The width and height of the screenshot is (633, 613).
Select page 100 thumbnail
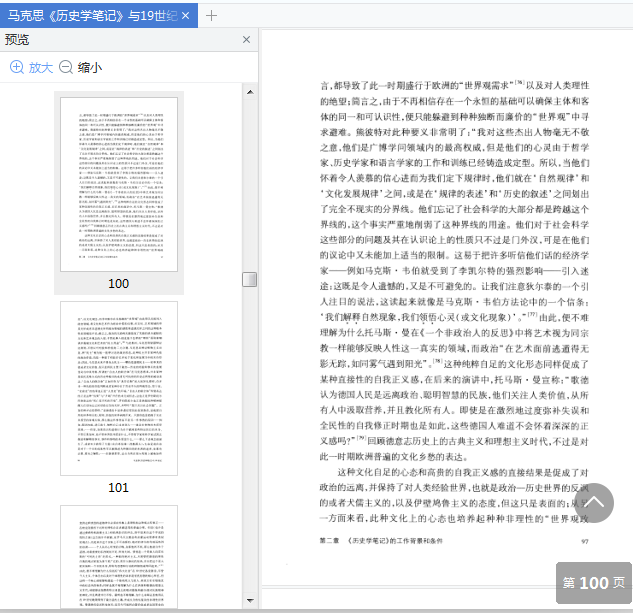[119, 184]
